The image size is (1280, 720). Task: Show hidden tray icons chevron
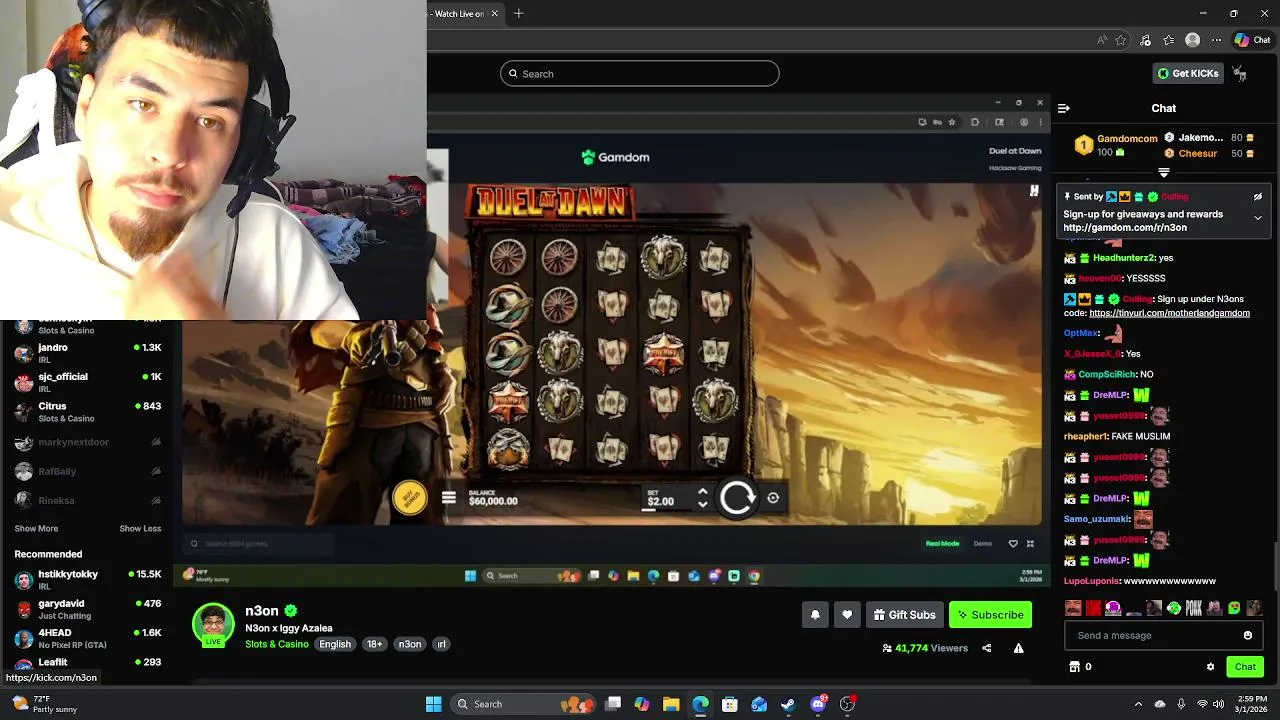1138,704
